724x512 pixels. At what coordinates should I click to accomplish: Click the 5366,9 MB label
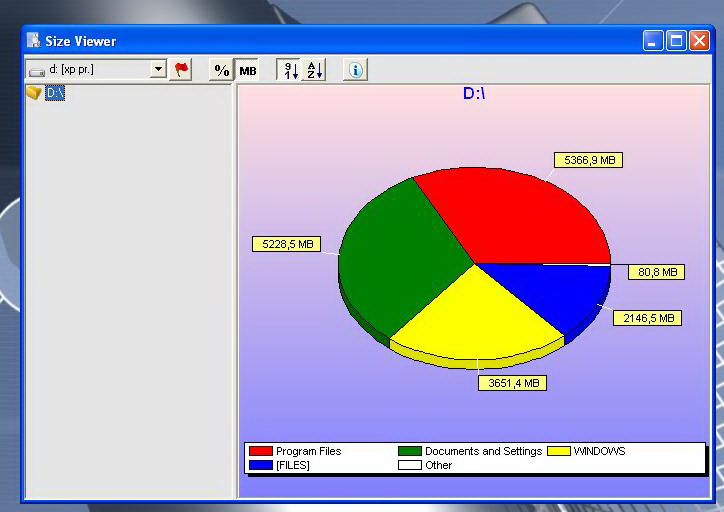point(589,160)
